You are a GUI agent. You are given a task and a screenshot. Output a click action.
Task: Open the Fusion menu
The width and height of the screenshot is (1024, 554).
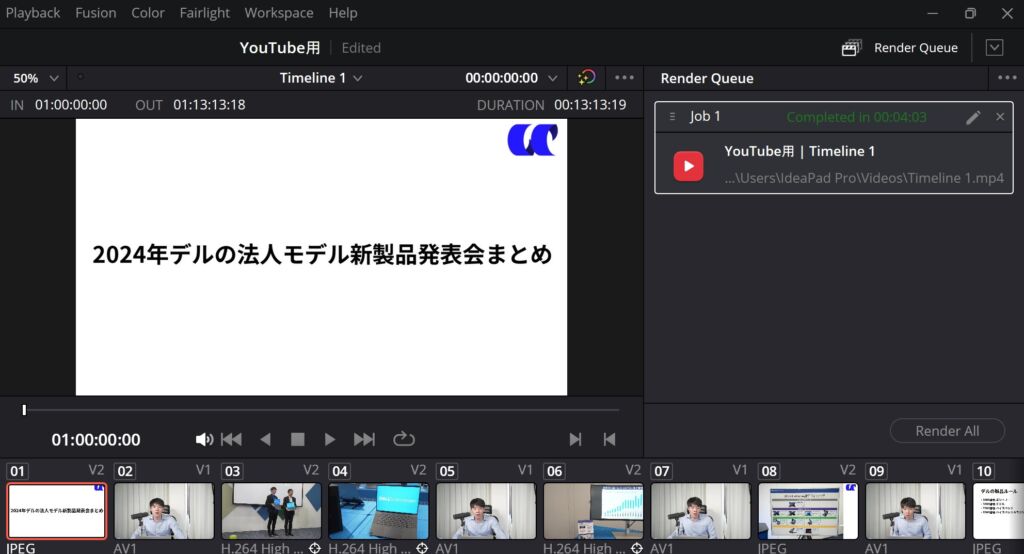[x=95, y=12]
